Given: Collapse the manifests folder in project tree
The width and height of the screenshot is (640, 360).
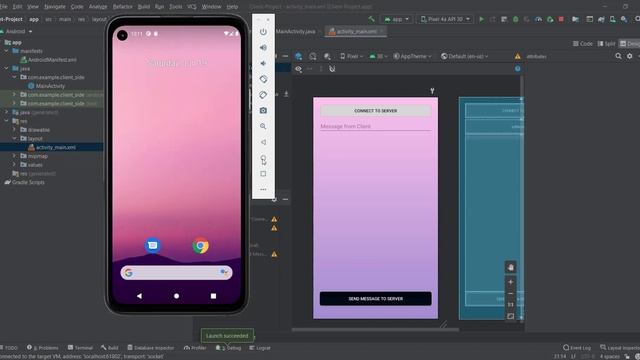Looking at the screenshot, I should [x=7, y=51].
